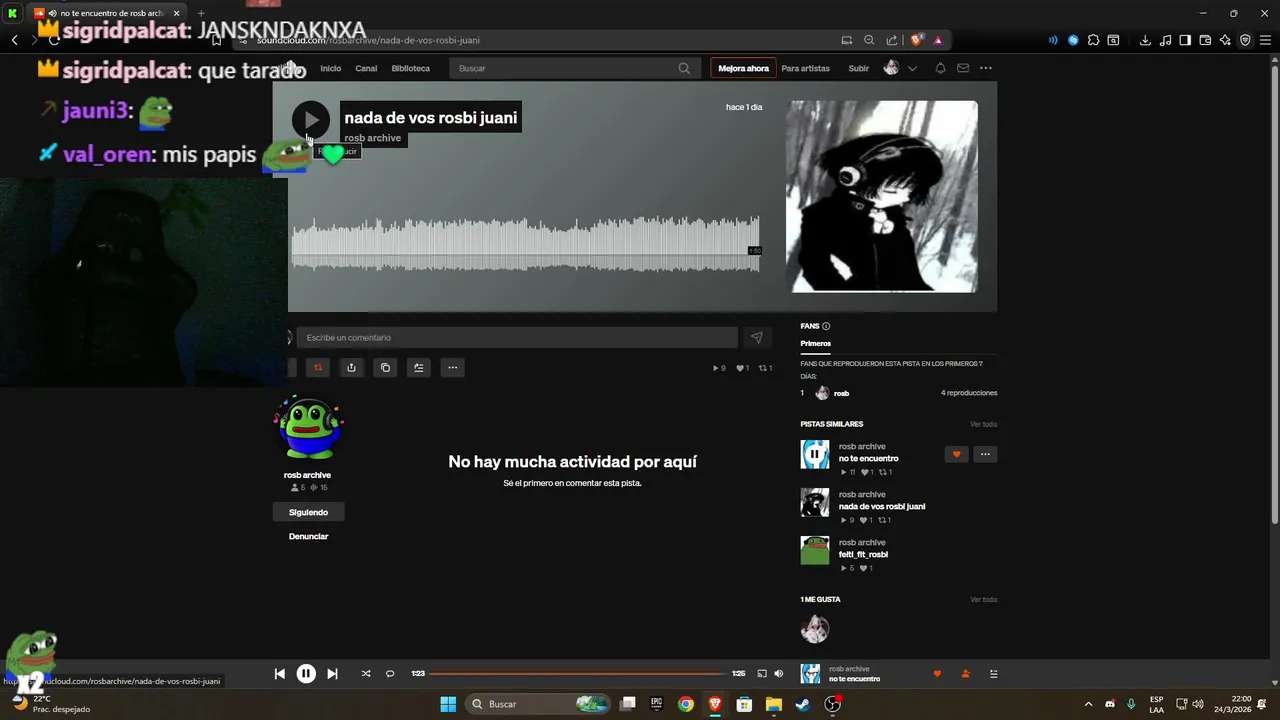Open the Steam icon in the taskbar
This screenshot has height=720, width=1280.
click(802, 704)
